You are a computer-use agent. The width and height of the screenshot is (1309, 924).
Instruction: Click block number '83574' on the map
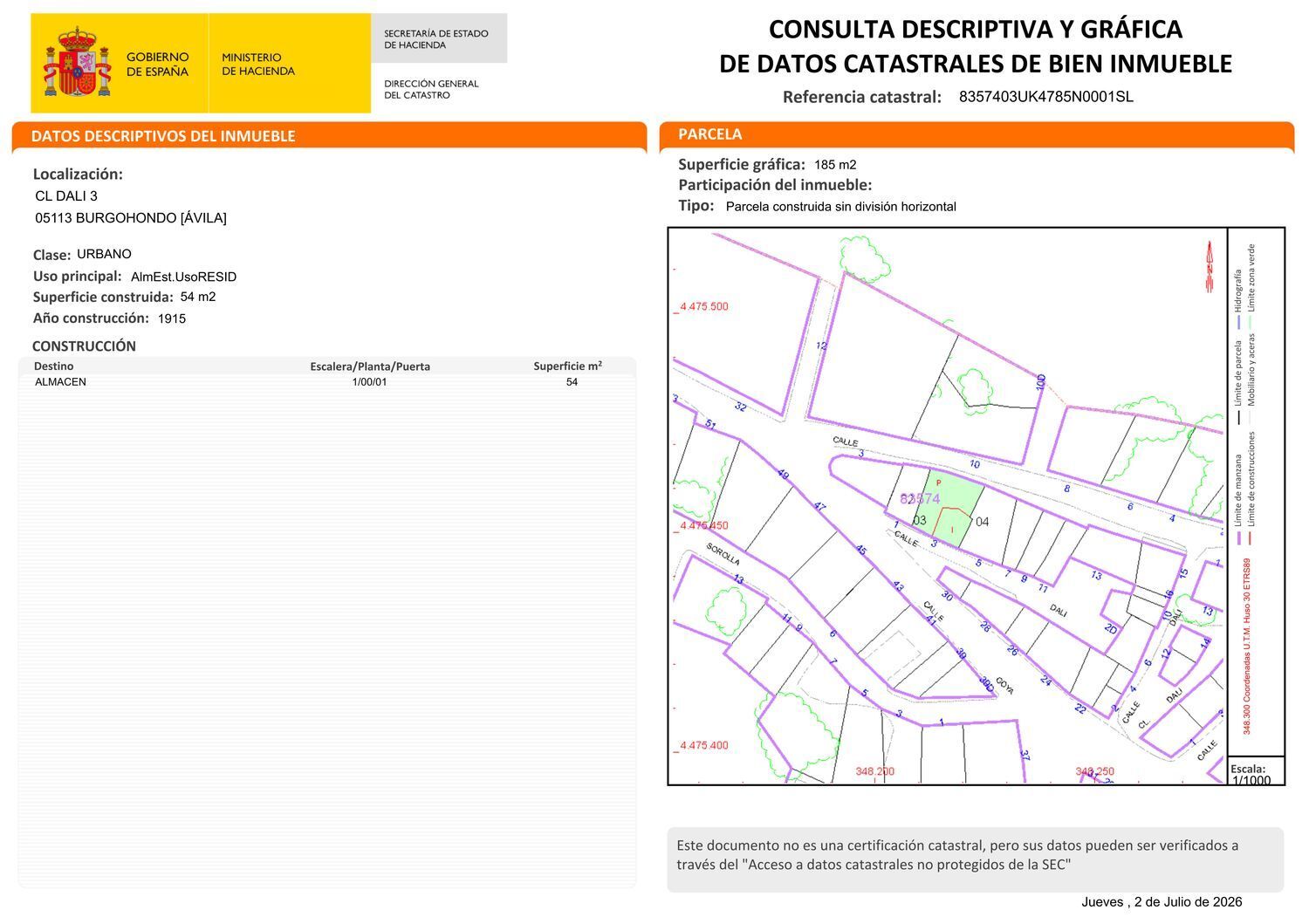click(920, 499)
